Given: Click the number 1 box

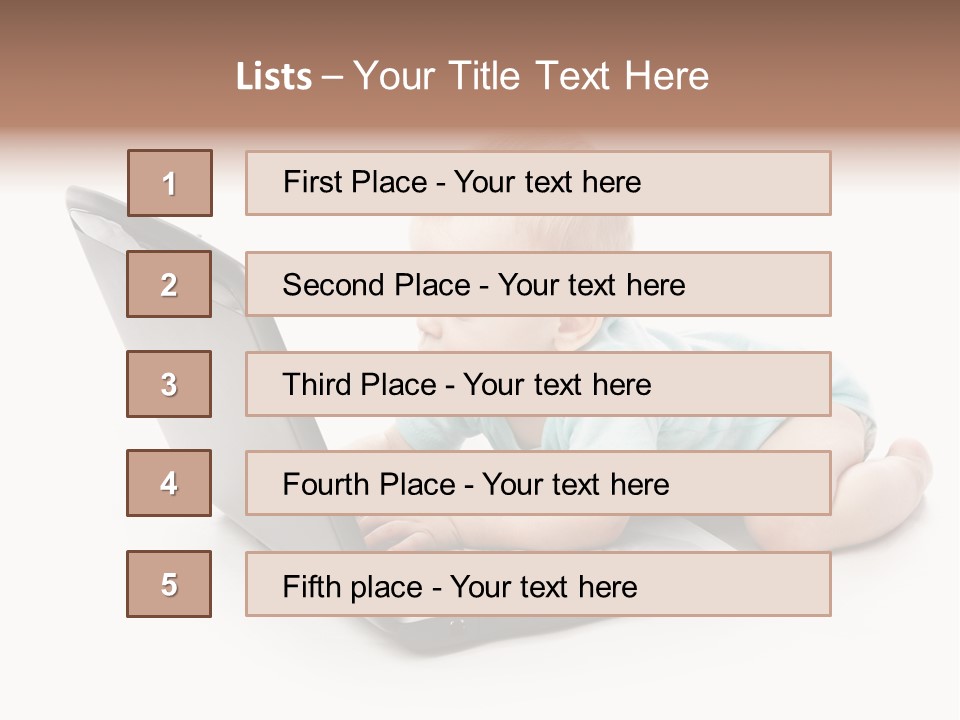Looking at the screenshot, I should [170, 183].
